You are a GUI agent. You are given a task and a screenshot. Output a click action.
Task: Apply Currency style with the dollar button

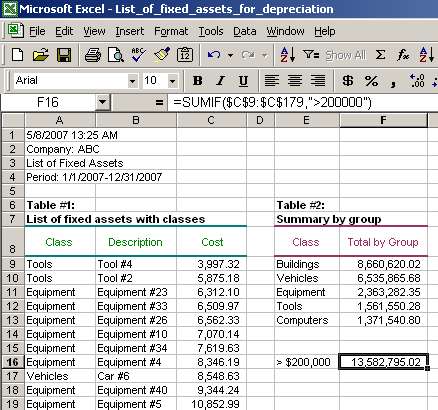coord(348,80)
